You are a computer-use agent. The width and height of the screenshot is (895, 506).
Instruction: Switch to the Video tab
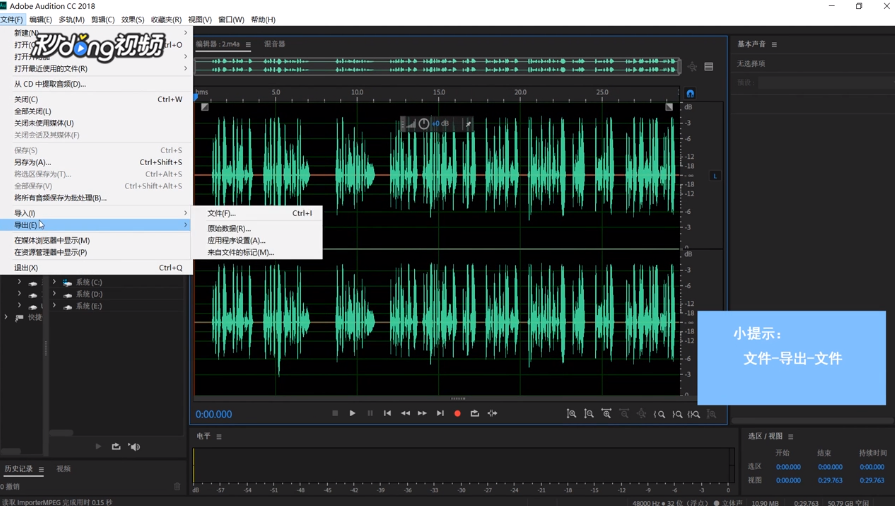click(63, 469)
